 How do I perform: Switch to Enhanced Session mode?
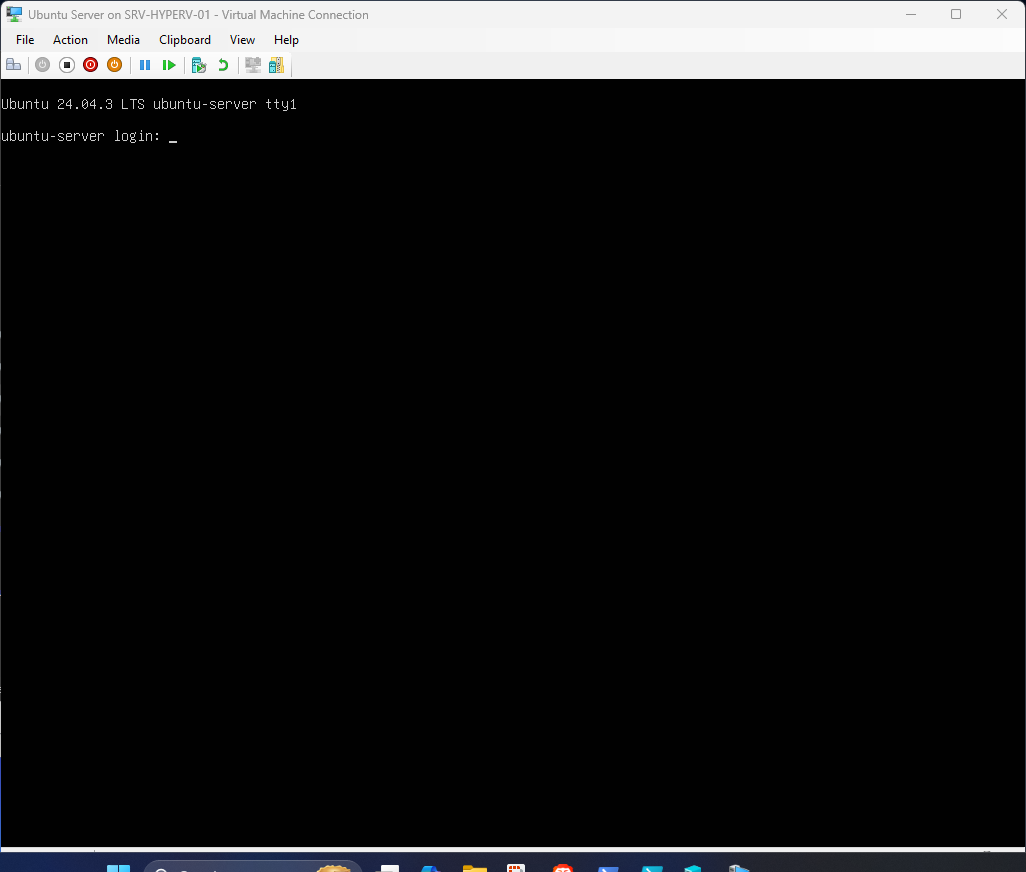(x=252, y=64)
